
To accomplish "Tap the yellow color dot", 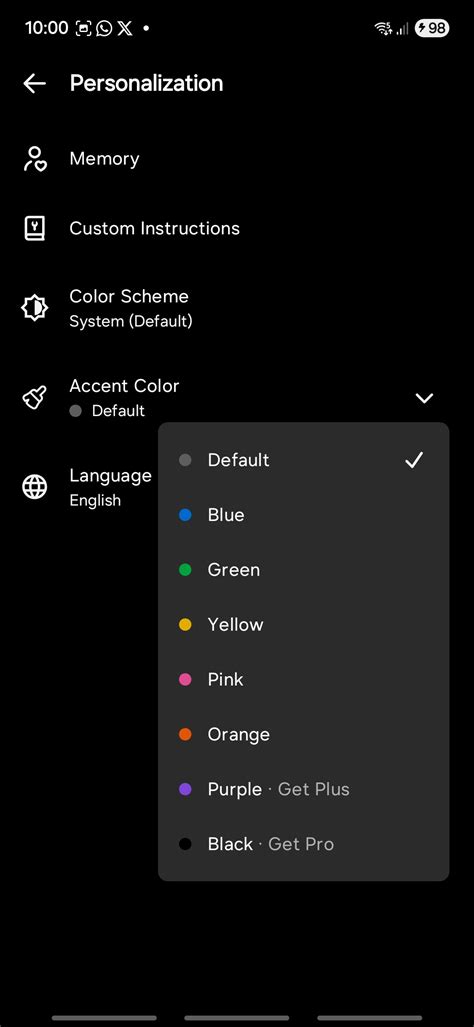I will pyautogui.click(x=185, y=625).
